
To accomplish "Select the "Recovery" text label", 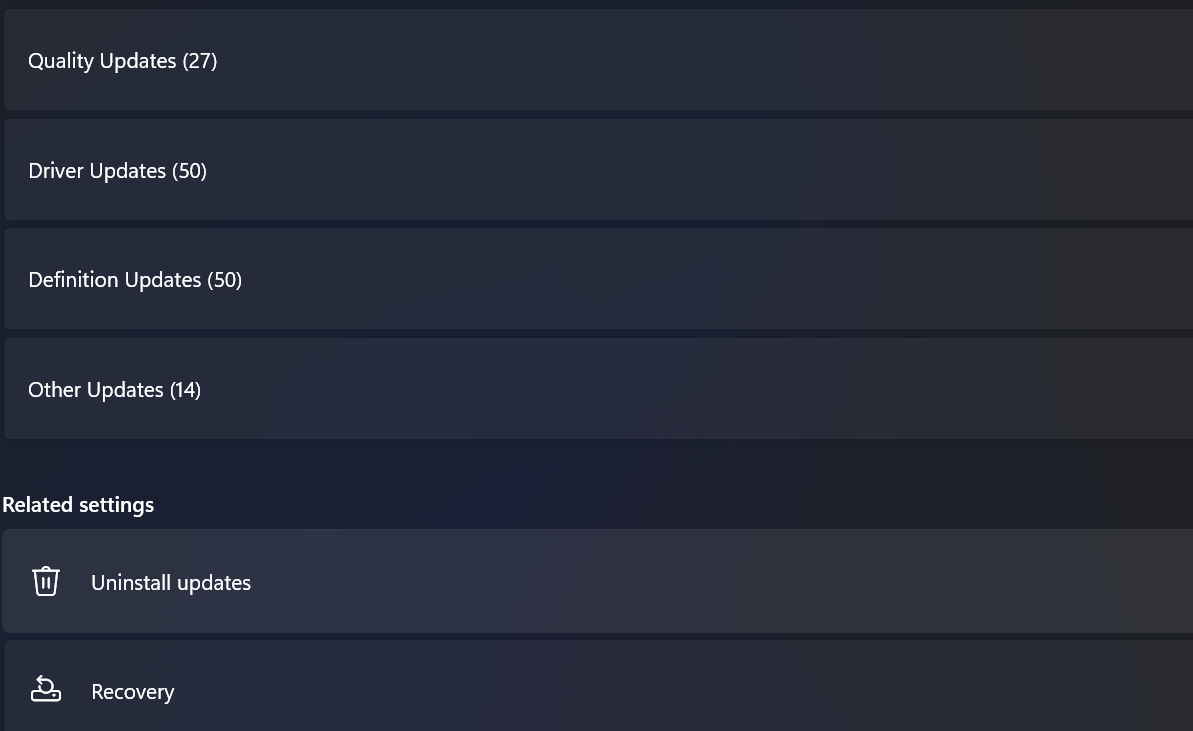I will coord(132,692).
